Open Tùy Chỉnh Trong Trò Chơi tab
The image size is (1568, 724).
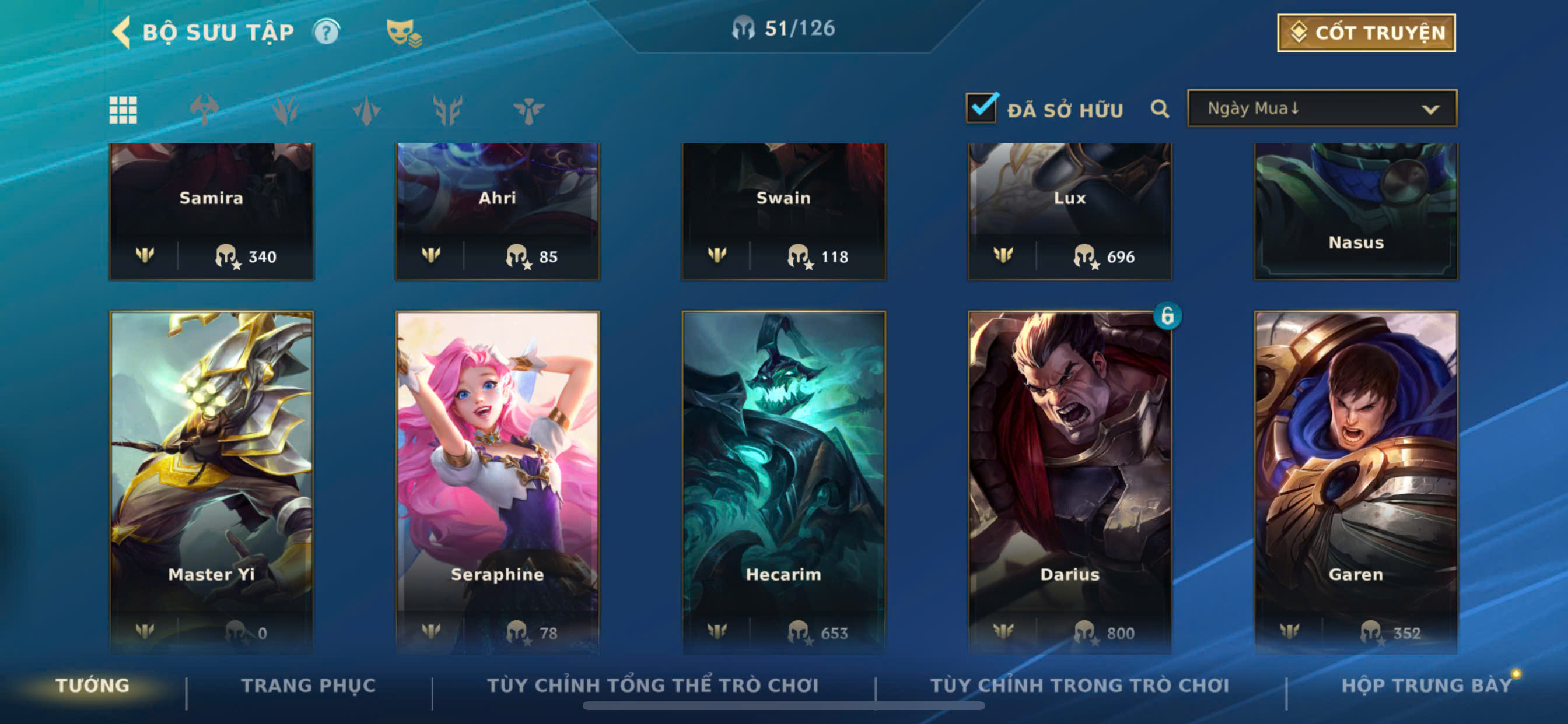1079,685
